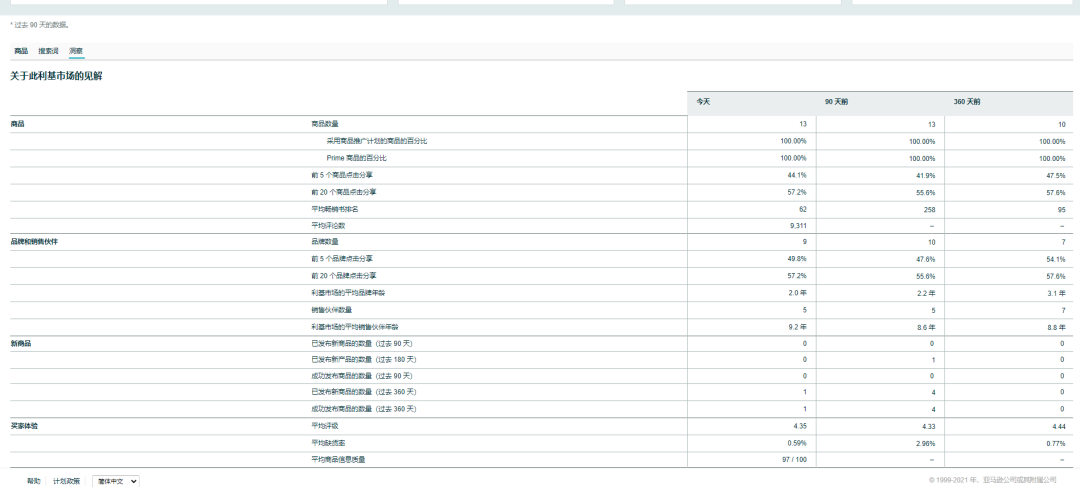Open the 简体中文 language dropdown
The image size is (1080, 487).
pos(116,481)
